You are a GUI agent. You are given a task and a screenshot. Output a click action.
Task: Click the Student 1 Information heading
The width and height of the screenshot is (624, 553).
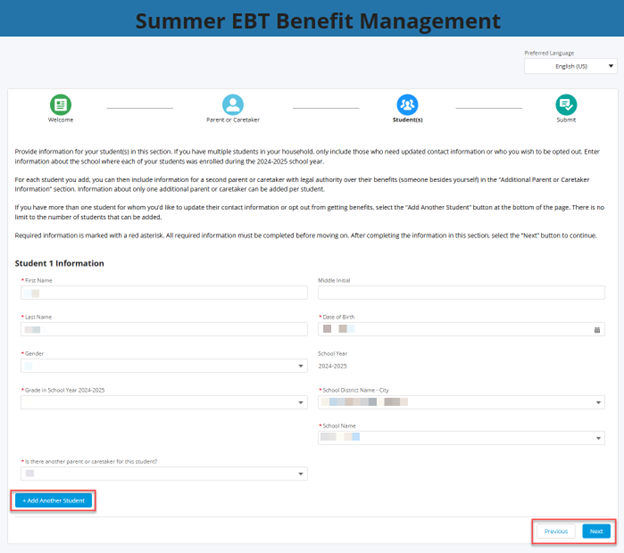click(x=60, y=263)
